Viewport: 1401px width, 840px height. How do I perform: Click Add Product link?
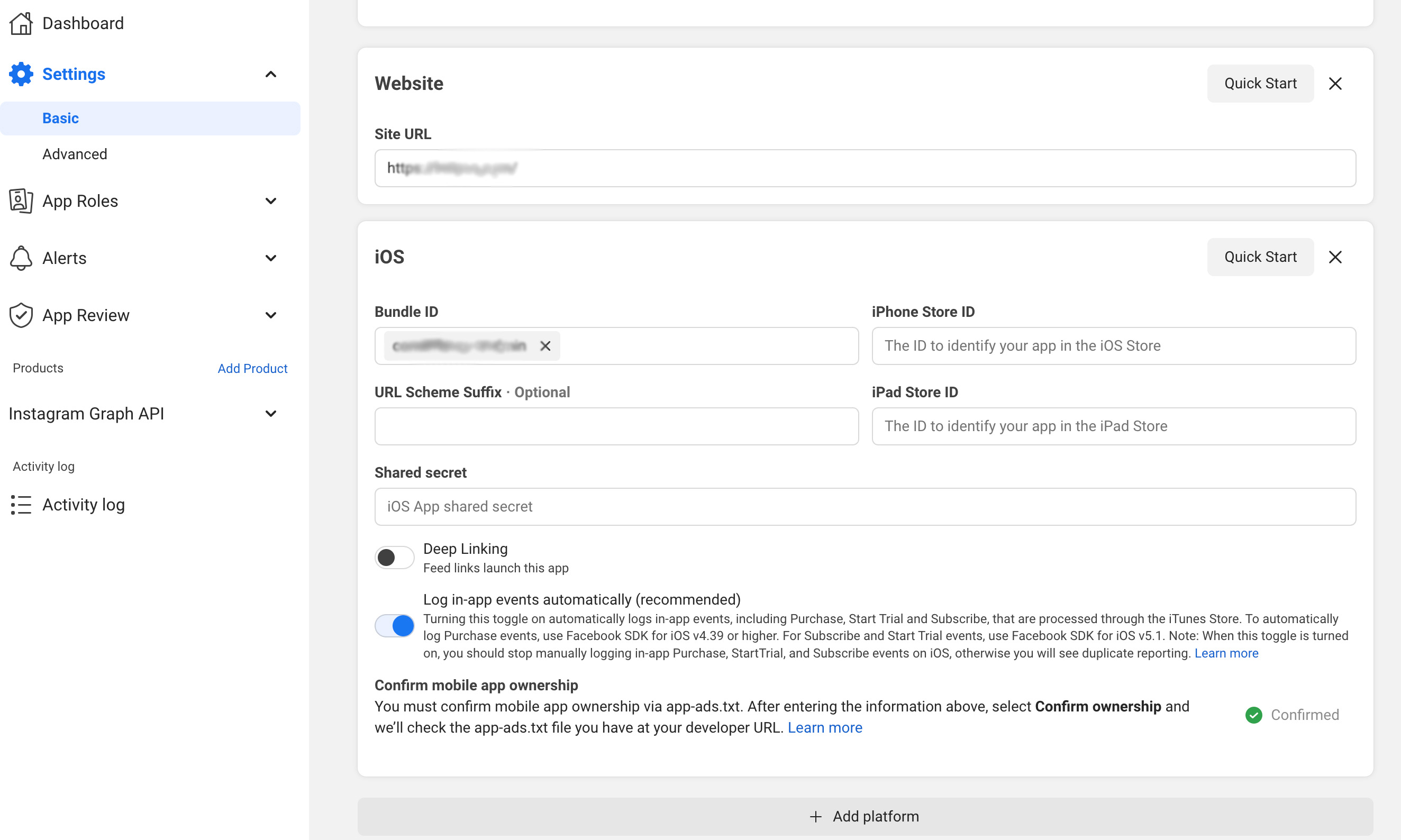(x=253, y=368)
